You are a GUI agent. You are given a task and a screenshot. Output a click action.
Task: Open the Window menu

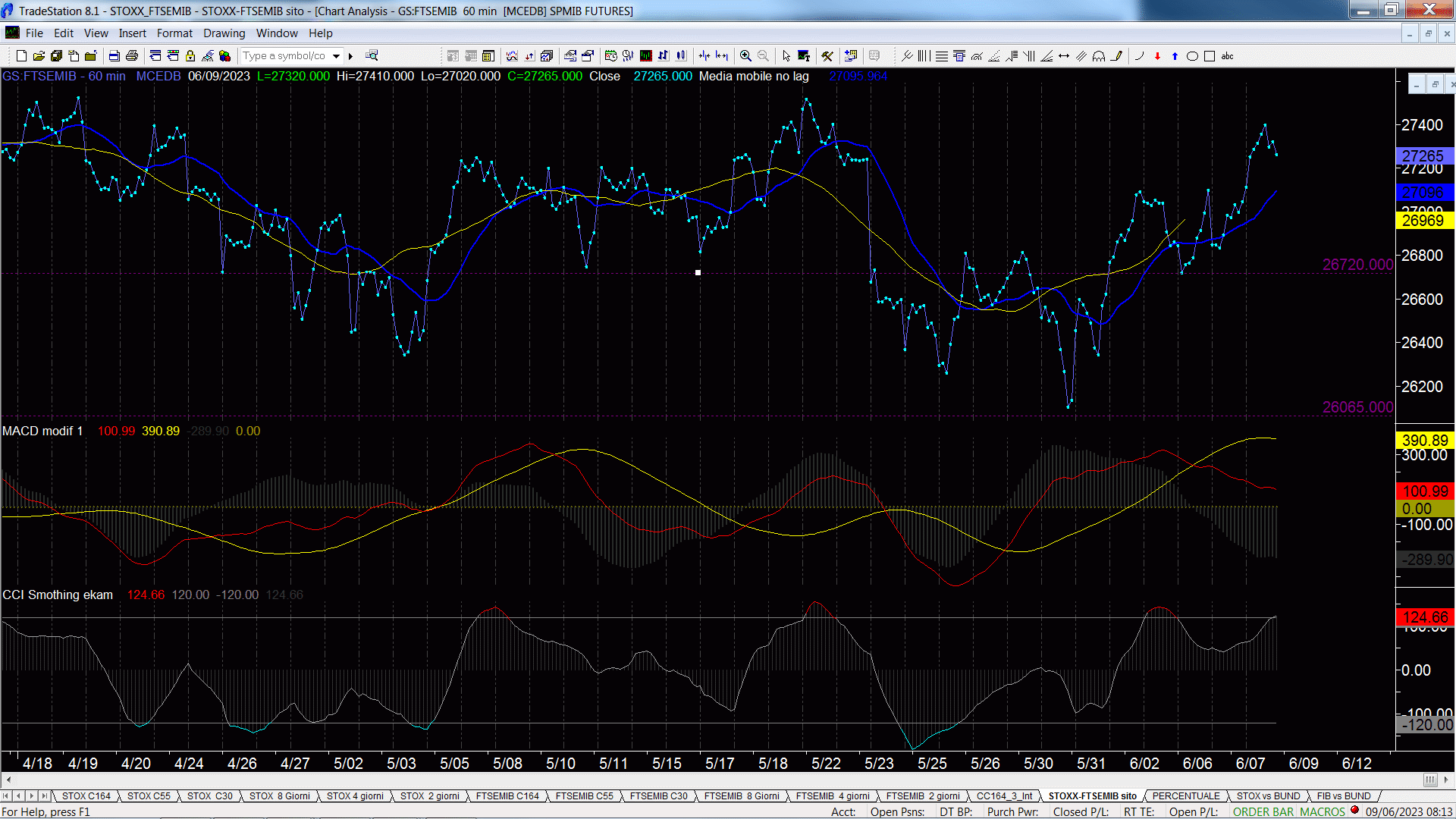pyautogui.click(x=277, y=33)
